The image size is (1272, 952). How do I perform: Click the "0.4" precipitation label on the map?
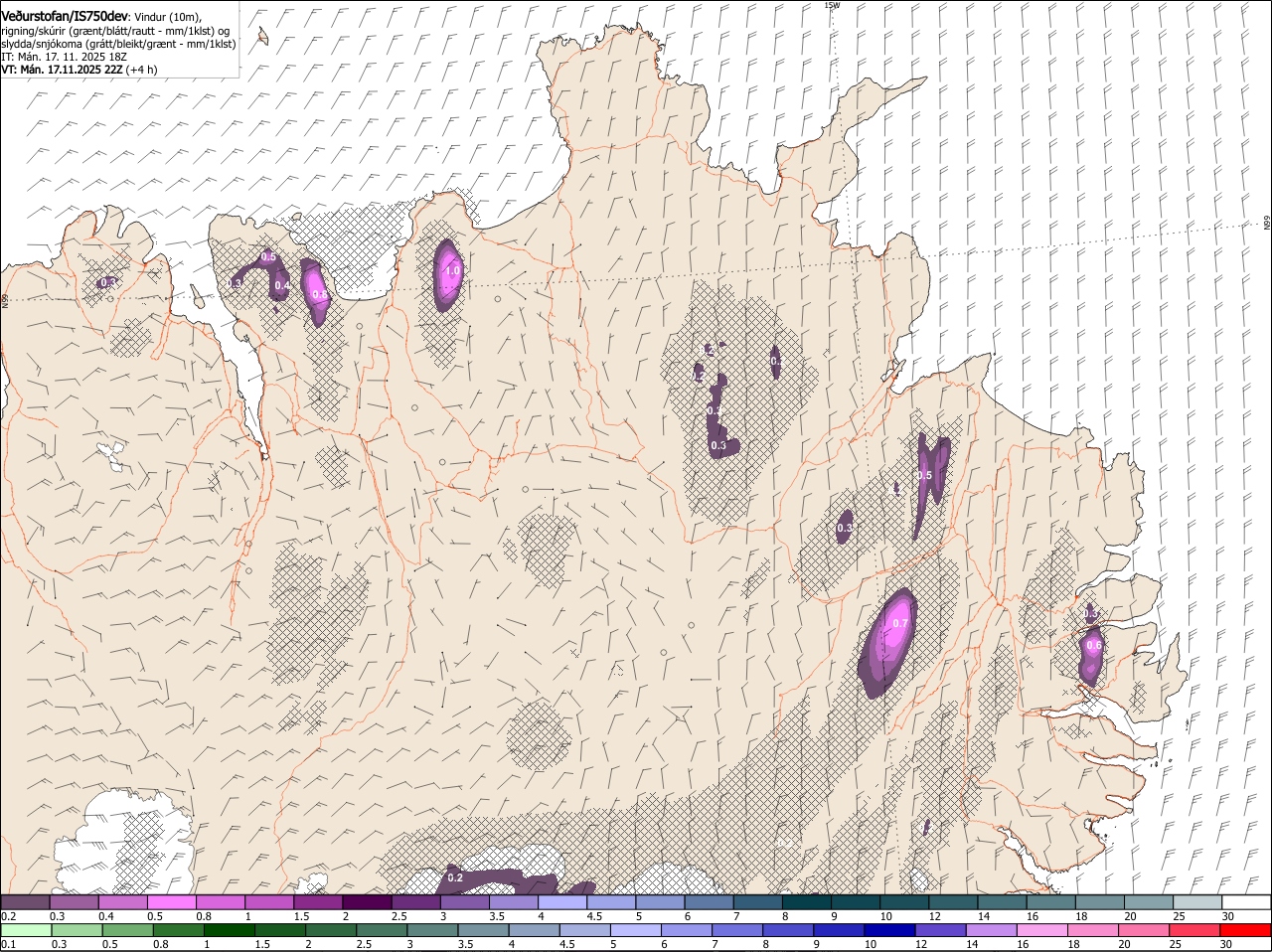point(282,286)
